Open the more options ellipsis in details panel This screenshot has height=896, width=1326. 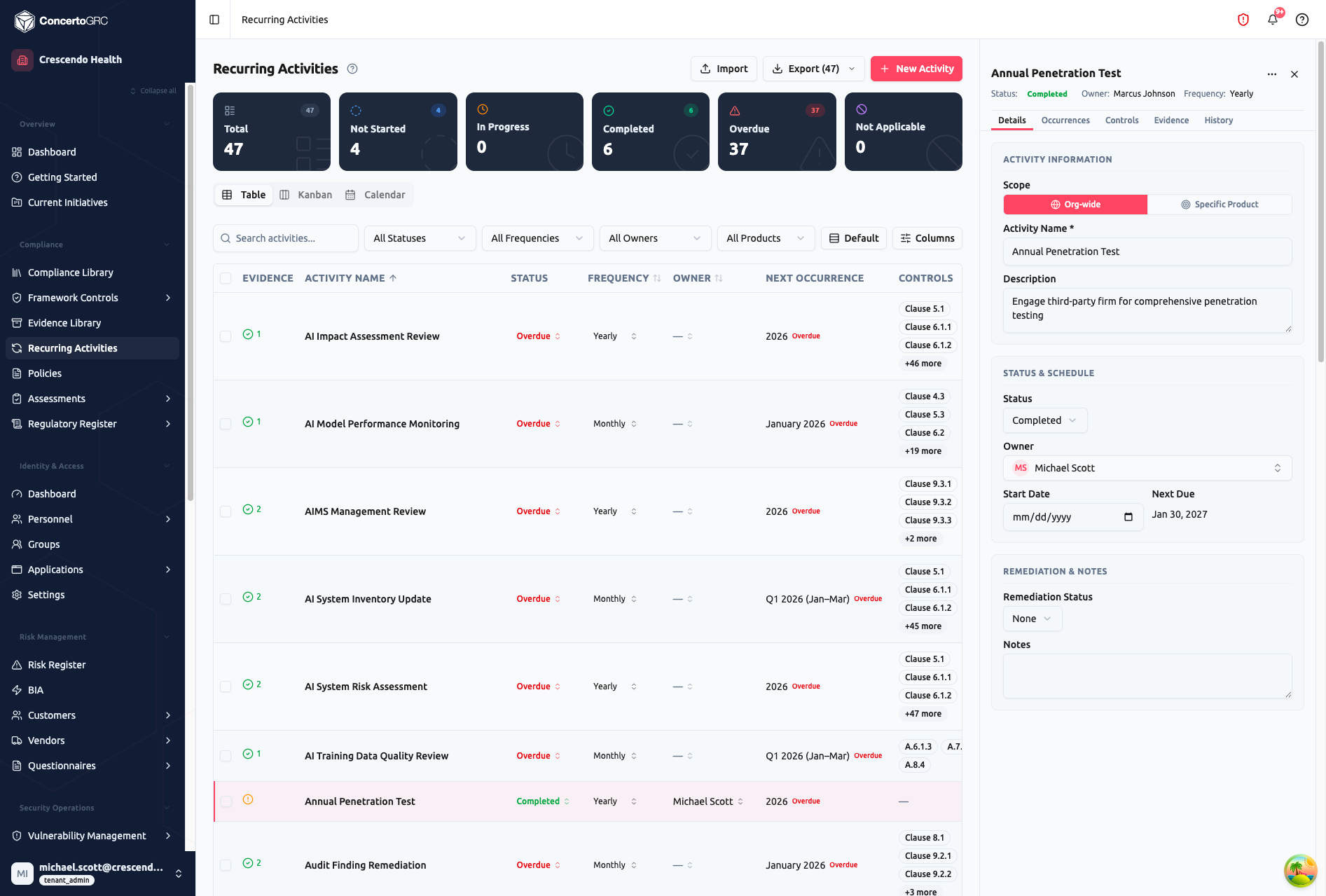[1272, 74]
